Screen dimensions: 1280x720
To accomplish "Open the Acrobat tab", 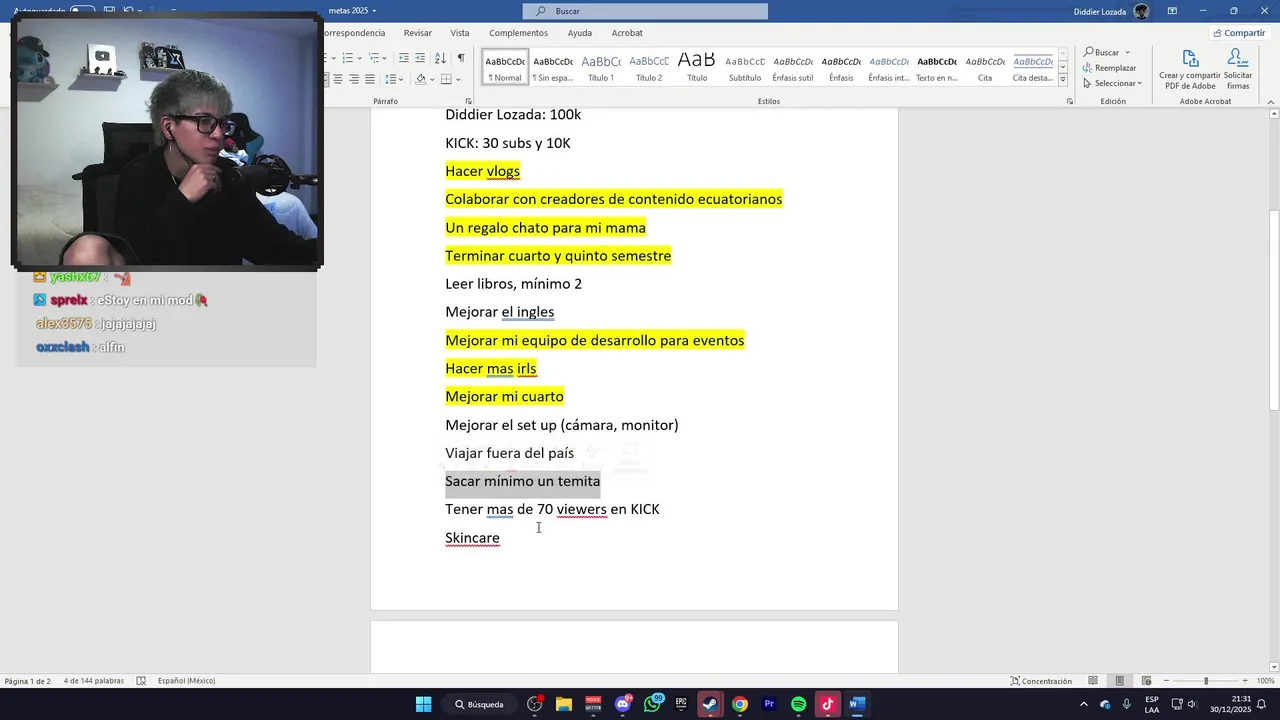I will click(627, 33).
